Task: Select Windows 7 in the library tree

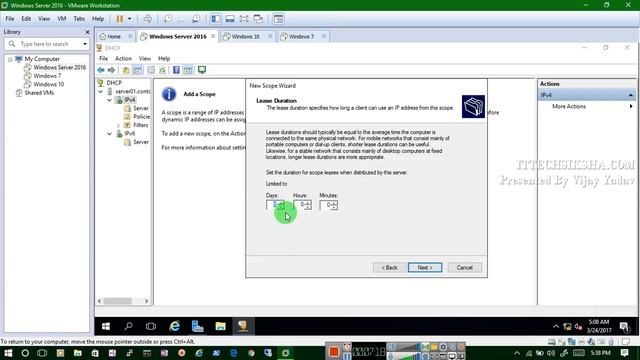Action: (x=47, y=76)
